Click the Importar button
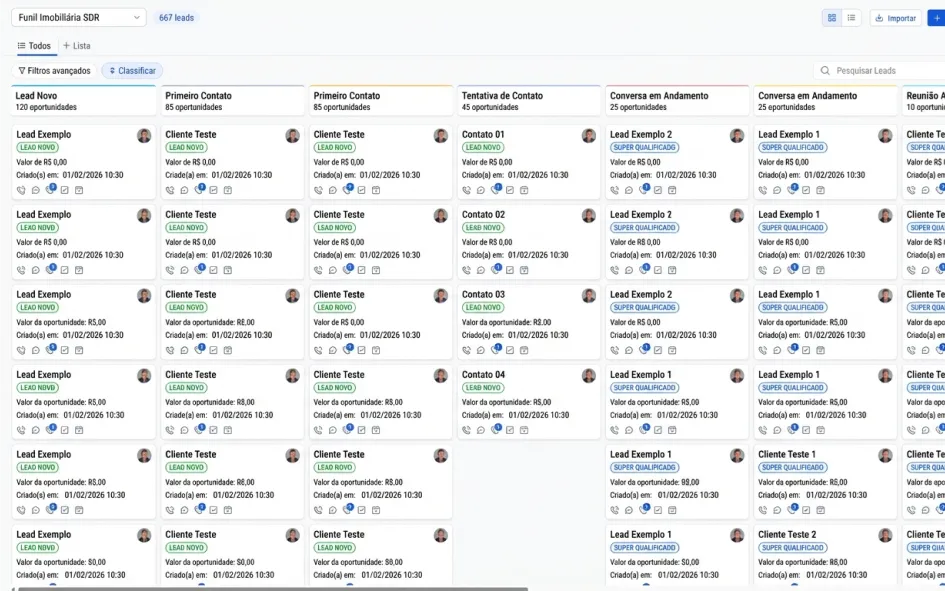The image size is (945, 591). (x=896, y=18)
